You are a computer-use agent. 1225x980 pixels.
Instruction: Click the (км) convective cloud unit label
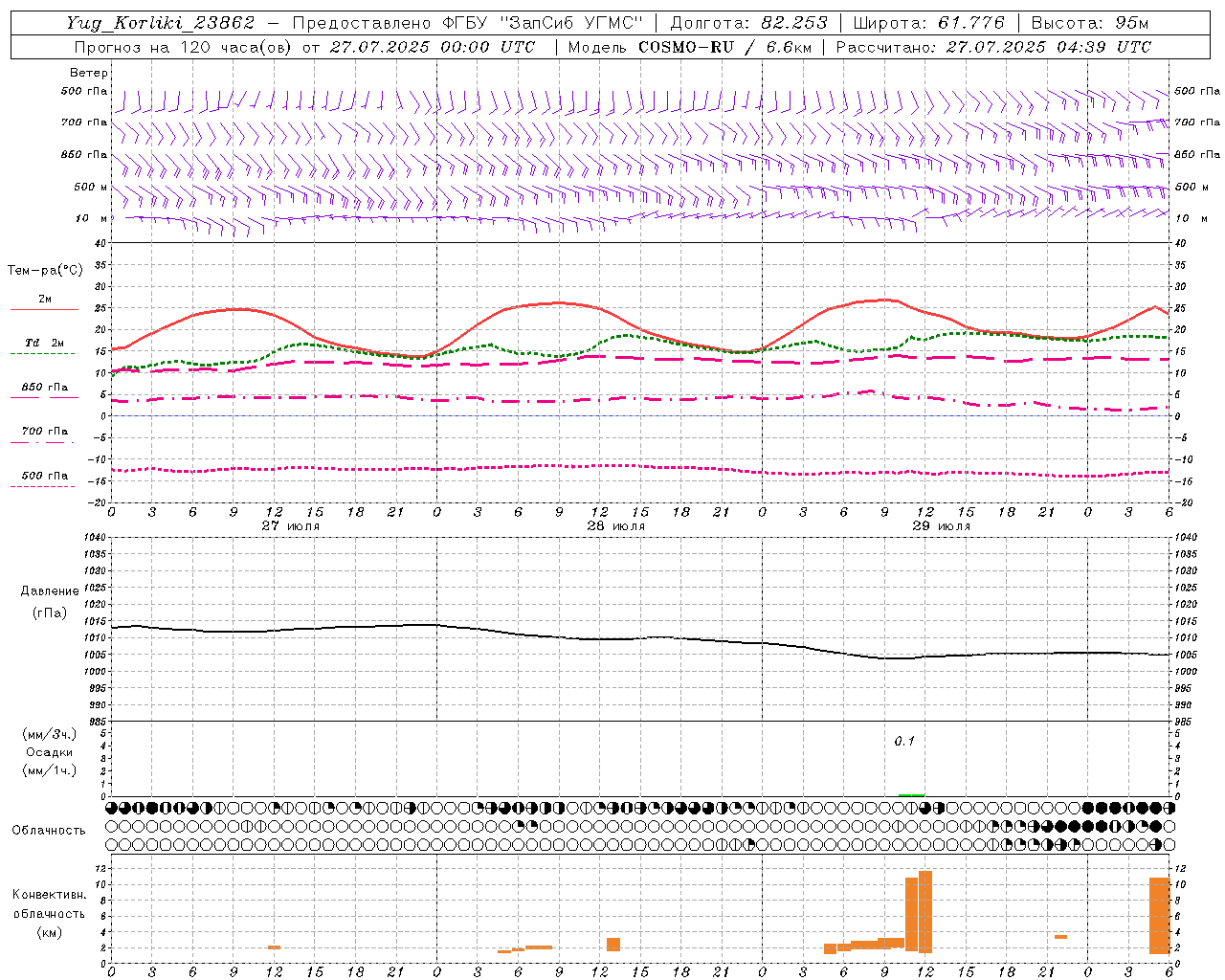click(x=50, y=932)
